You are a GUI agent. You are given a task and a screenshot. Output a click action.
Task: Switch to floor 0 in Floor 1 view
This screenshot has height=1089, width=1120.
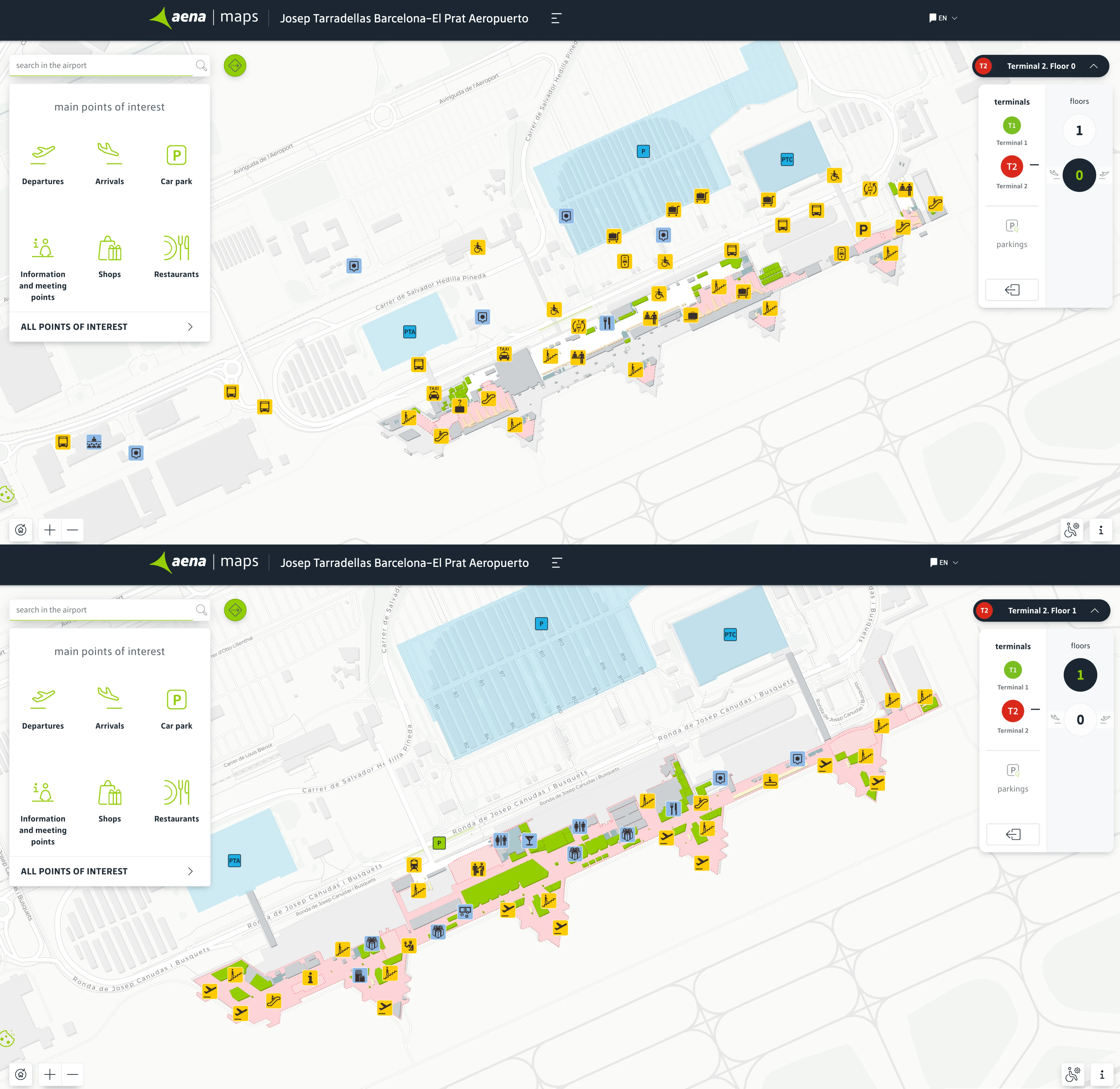point(1080,719)
